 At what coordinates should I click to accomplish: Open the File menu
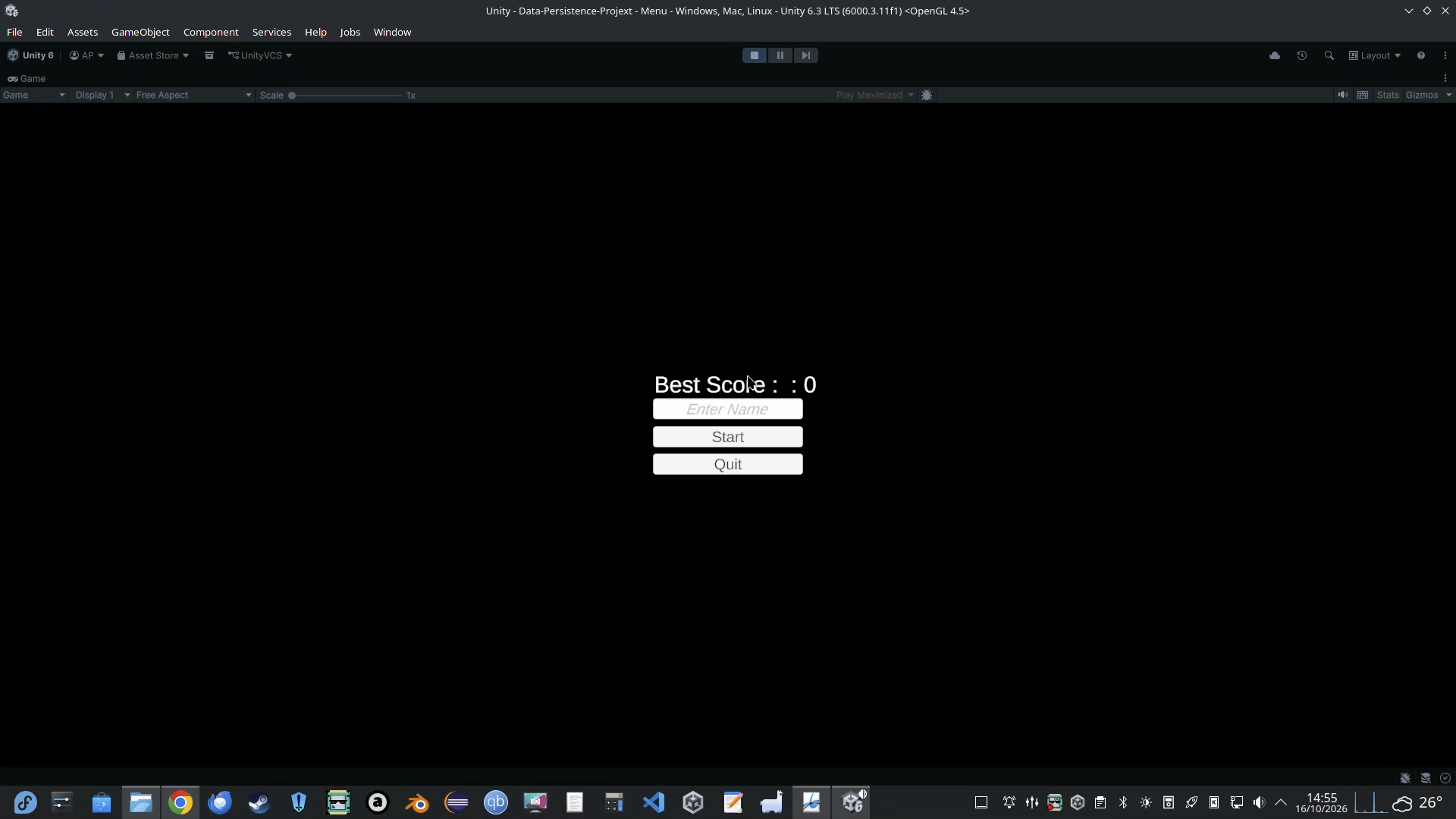[14, 32]
